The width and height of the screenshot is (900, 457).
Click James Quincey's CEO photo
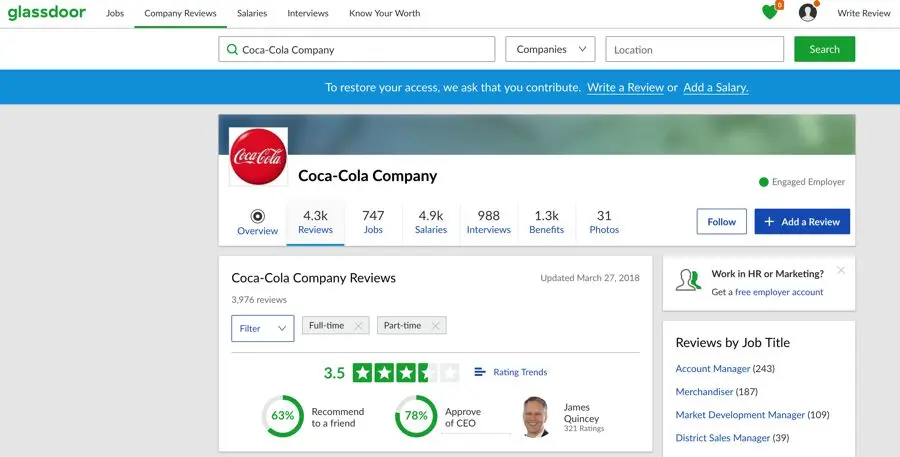coord(536,416)
